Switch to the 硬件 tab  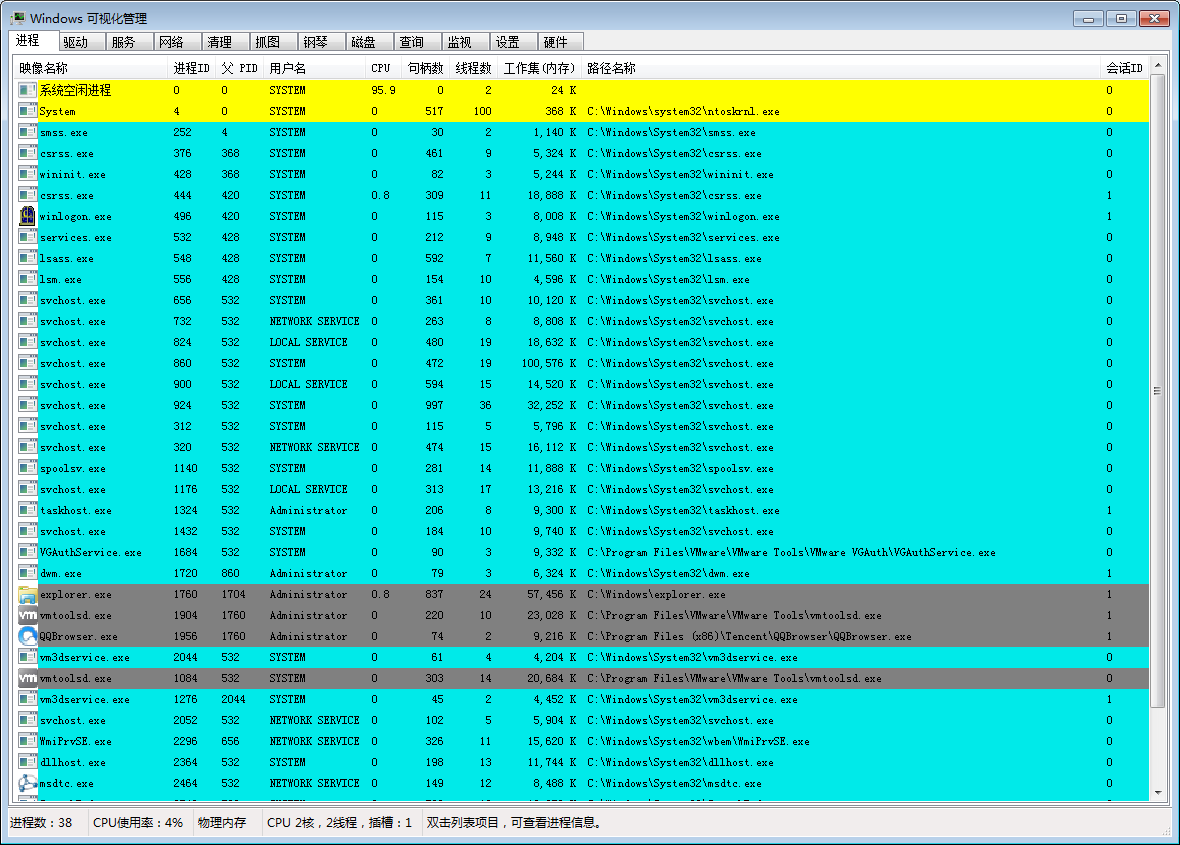click(x=556, y=42)
